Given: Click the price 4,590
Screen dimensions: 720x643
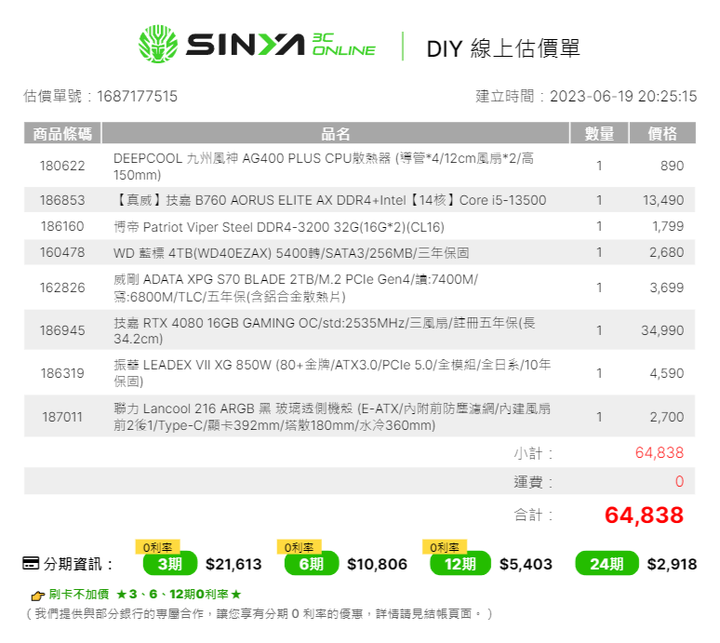Looking at the screenshot, I should [x=667, y=373].
